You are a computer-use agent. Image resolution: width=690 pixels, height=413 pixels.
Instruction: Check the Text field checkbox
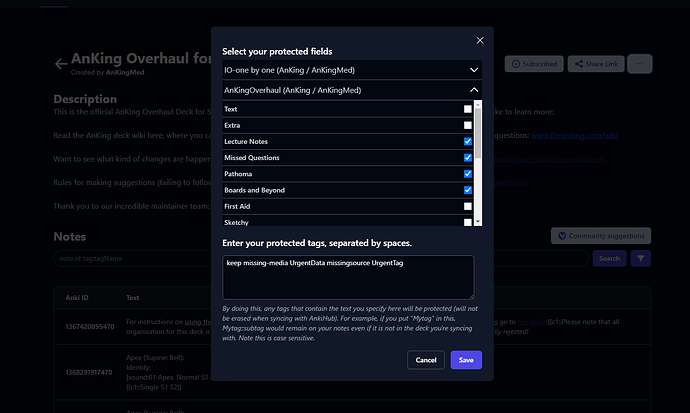467,109
